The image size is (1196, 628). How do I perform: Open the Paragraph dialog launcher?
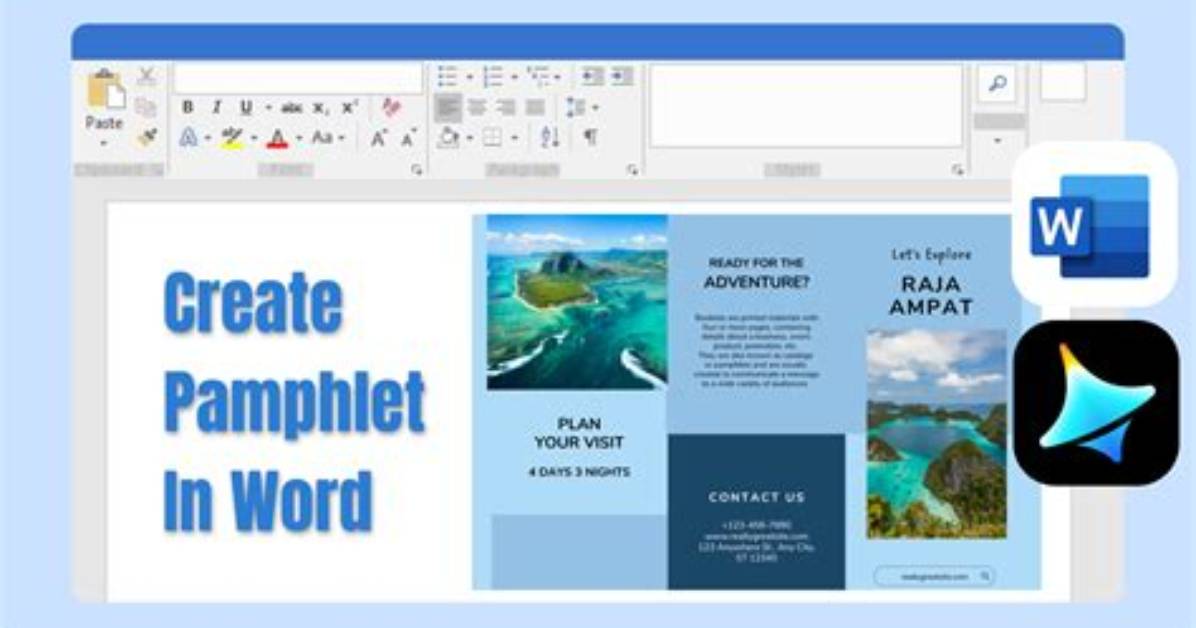(632, 169)
